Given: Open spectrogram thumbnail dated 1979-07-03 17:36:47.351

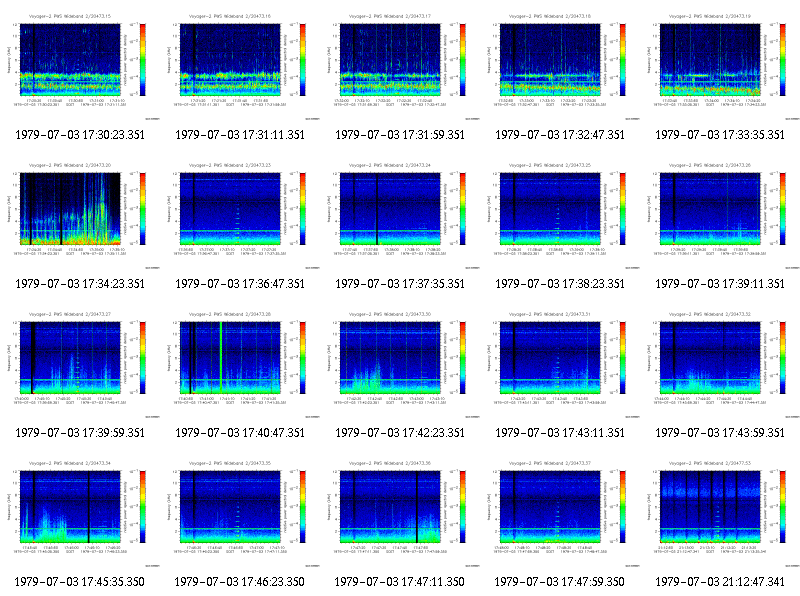Looking at the screenshot, I should [x=240, y=215].
